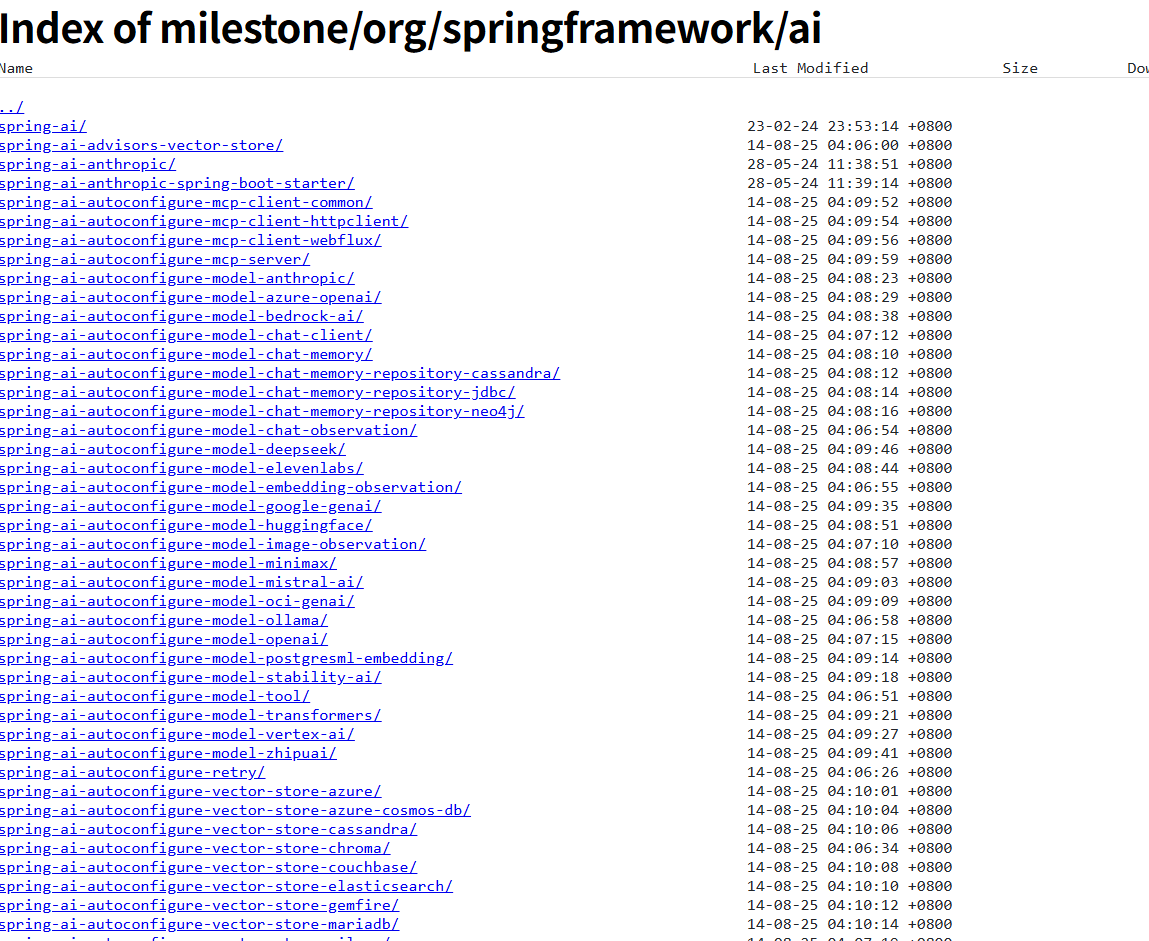Open spring-ai-autoconfigure-model-transformers/ link
The width and height of the screenshot is (1149, 941).
191,717
